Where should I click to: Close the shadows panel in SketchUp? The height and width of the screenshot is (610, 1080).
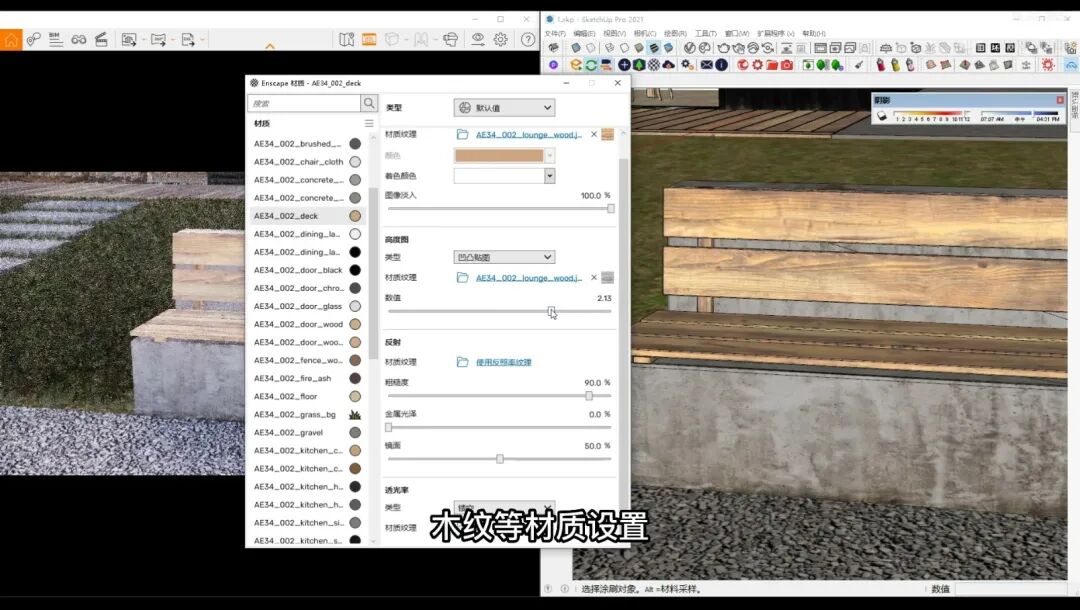pyautogui.click(x=1060, y=100)
